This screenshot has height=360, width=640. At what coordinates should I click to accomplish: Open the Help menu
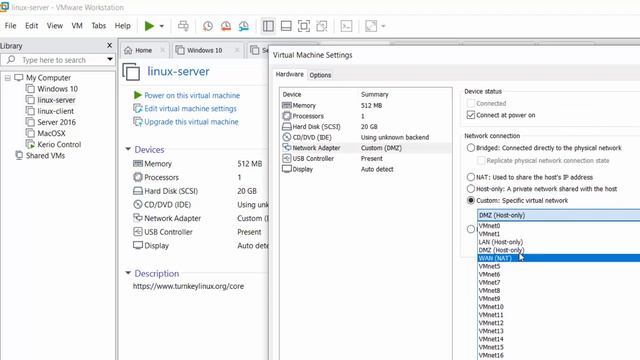(122, 26)
